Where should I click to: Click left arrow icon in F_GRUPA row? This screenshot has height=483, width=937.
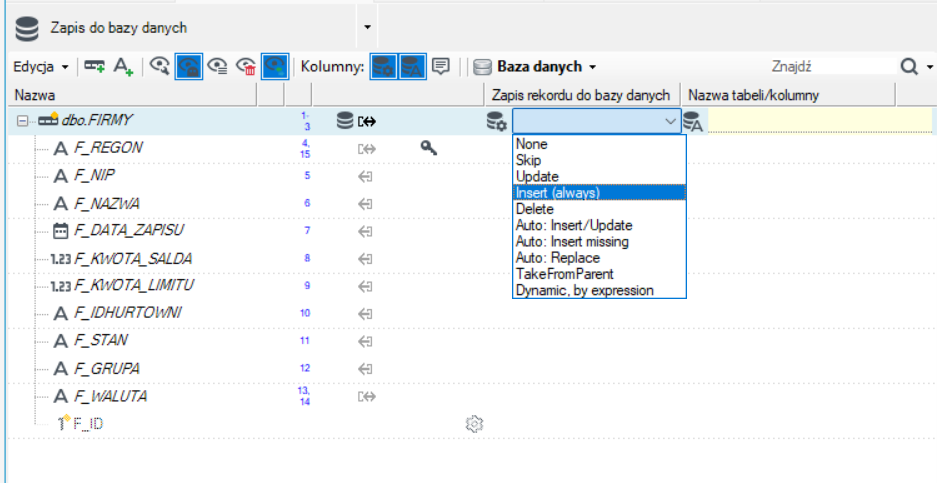(x=365, y=369)
